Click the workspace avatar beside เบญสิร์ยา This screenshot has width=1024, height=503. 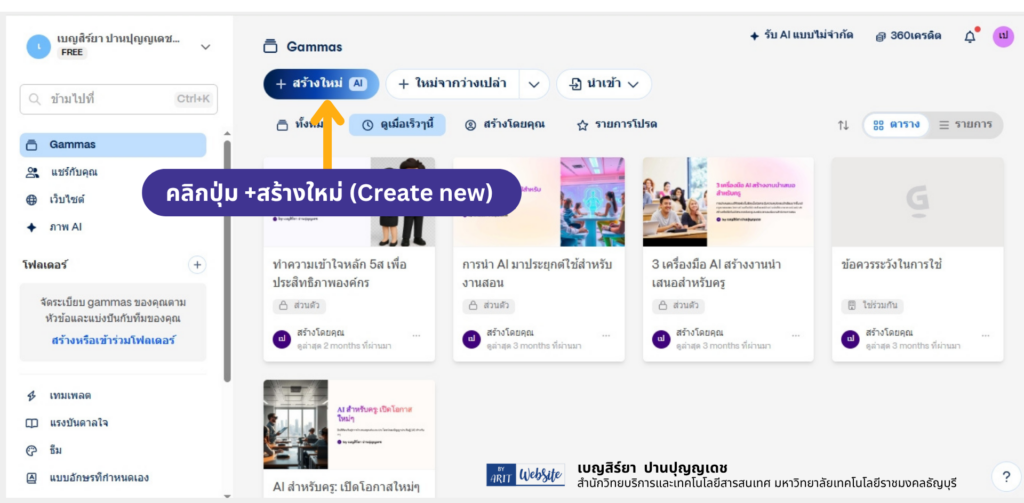coord(39,46)
